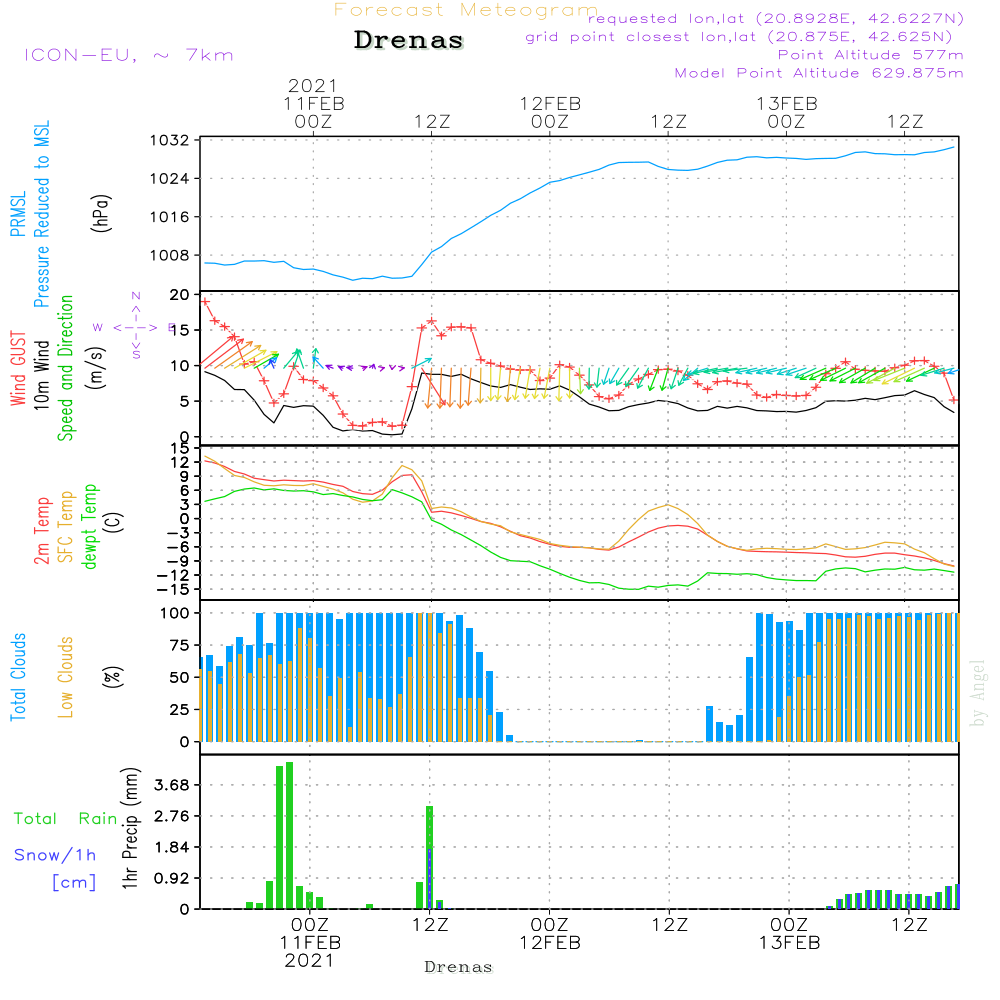Click the 100 value on cloud axis
The image size is (1000, 1000).
click(x=175, y=613)
